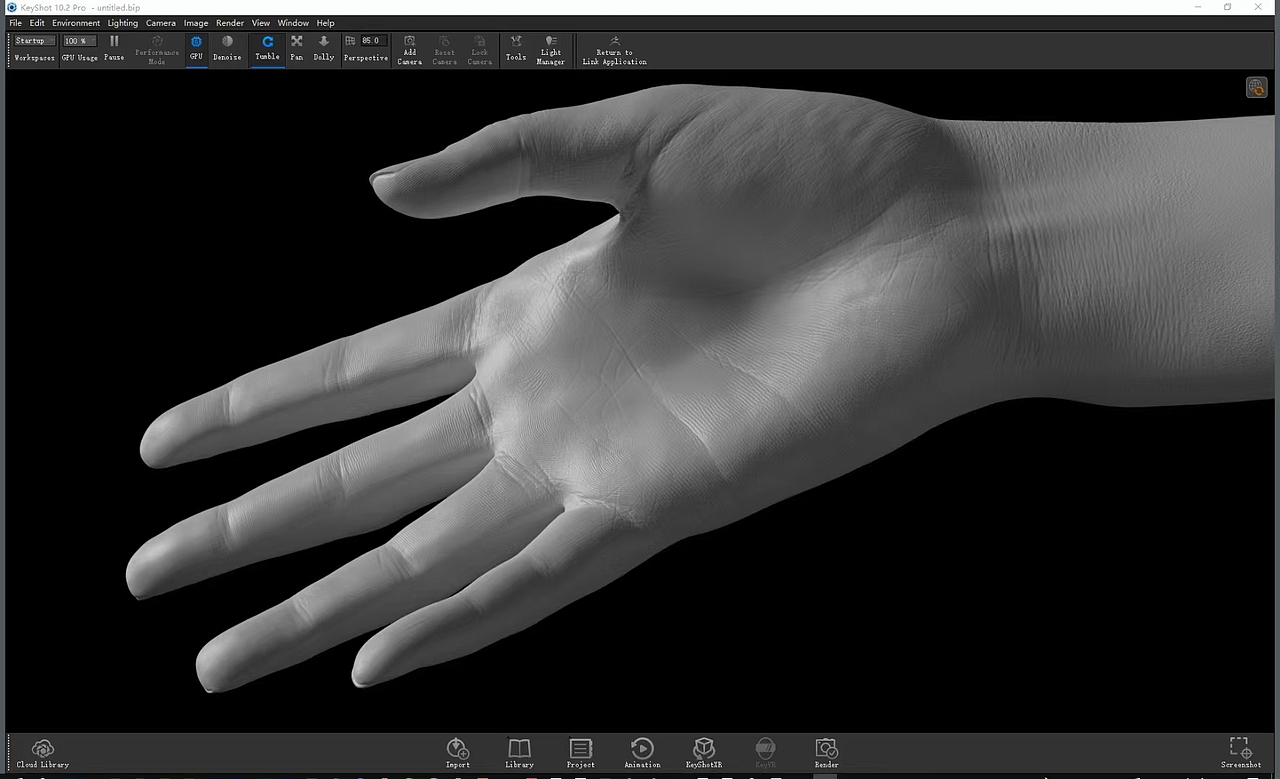1280x779 pixels.
Task: Toggle GPU mode in the toolbar
Action: click(x=196, y=47)
